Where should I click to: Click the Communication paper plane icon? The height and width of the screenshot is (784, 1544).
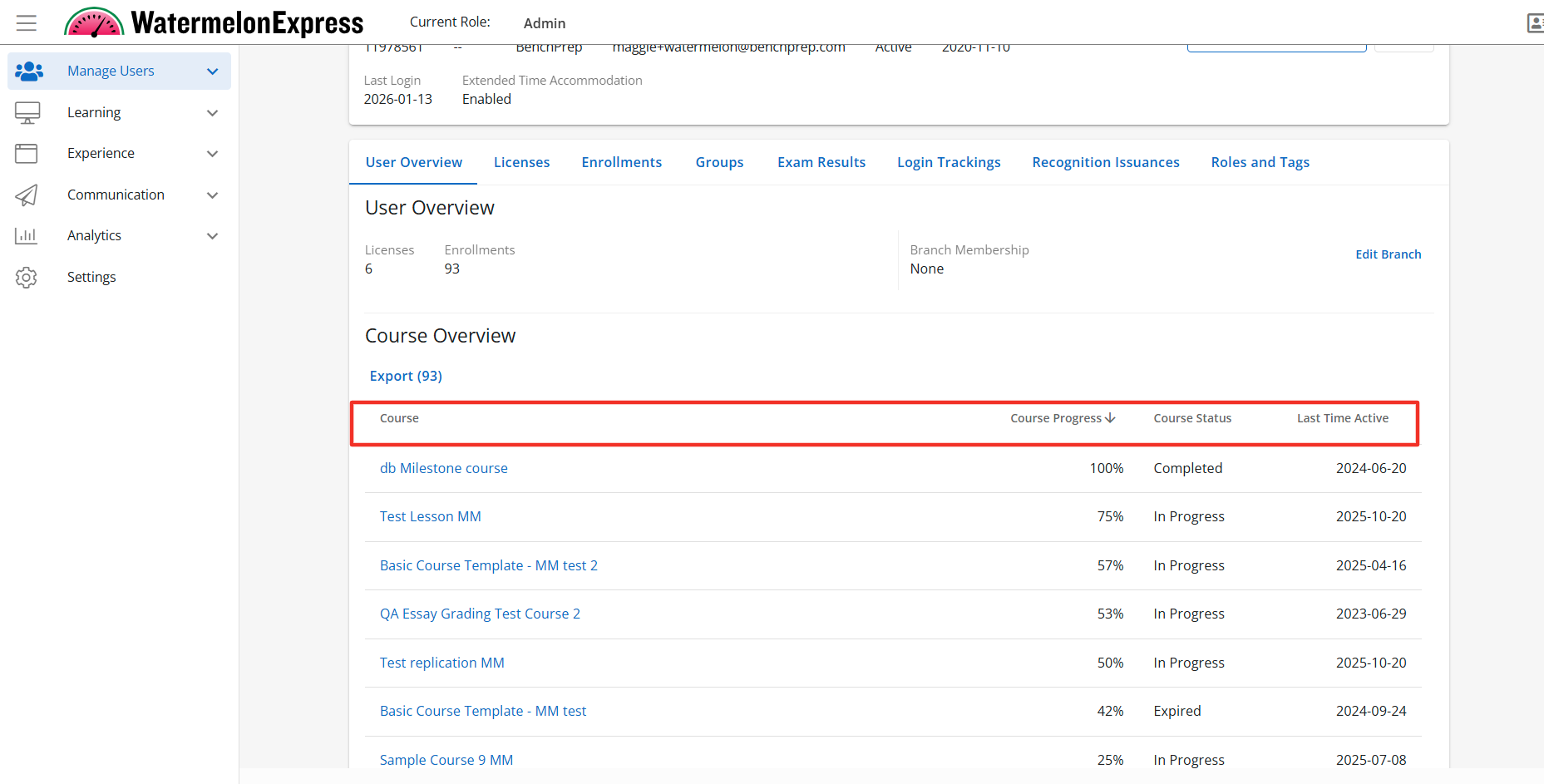click(27, 195)
